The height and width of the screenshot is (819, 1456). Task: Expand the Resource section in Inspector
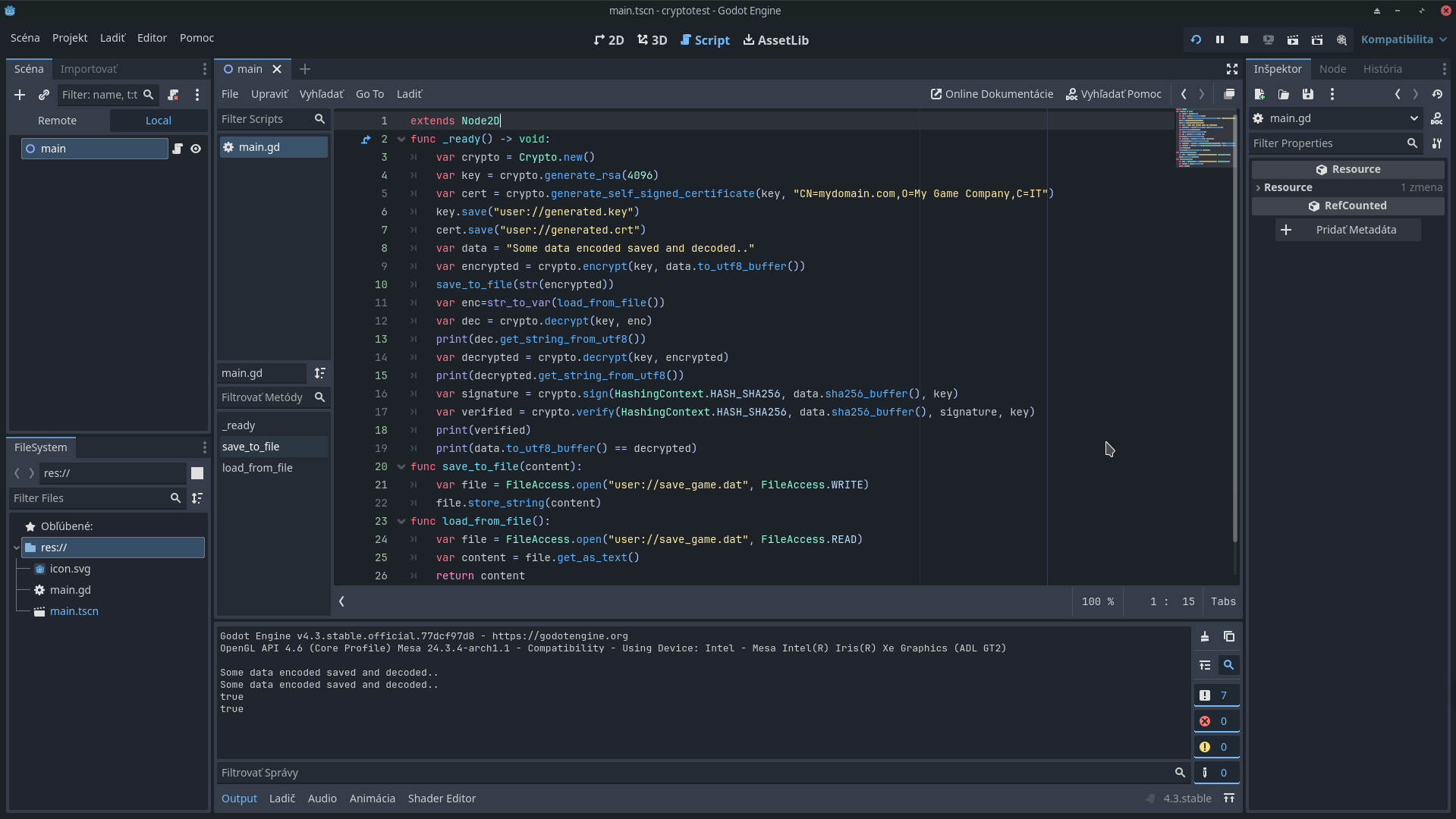(x=1259, y=187)
